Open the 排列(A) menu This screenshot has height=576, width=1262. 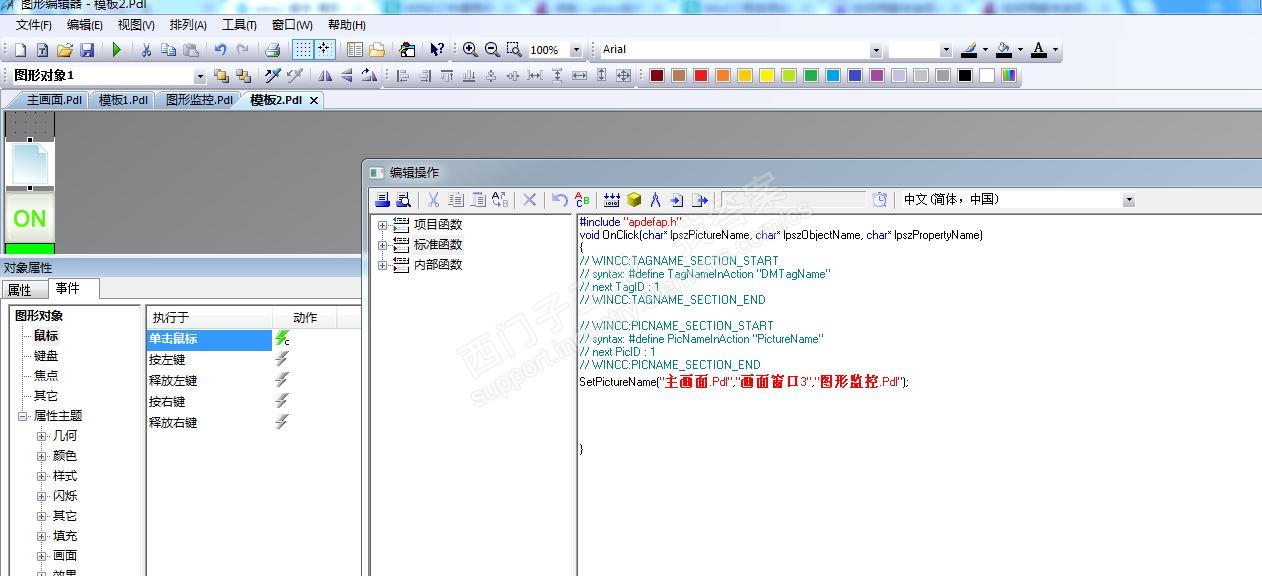[188, 25]
